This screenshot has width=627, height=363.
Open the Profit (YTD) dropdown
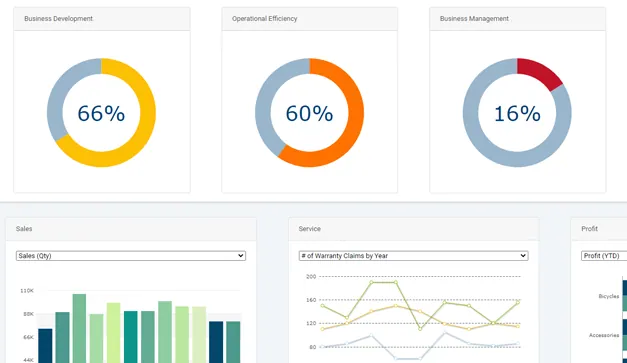click(x=604, y=256)
